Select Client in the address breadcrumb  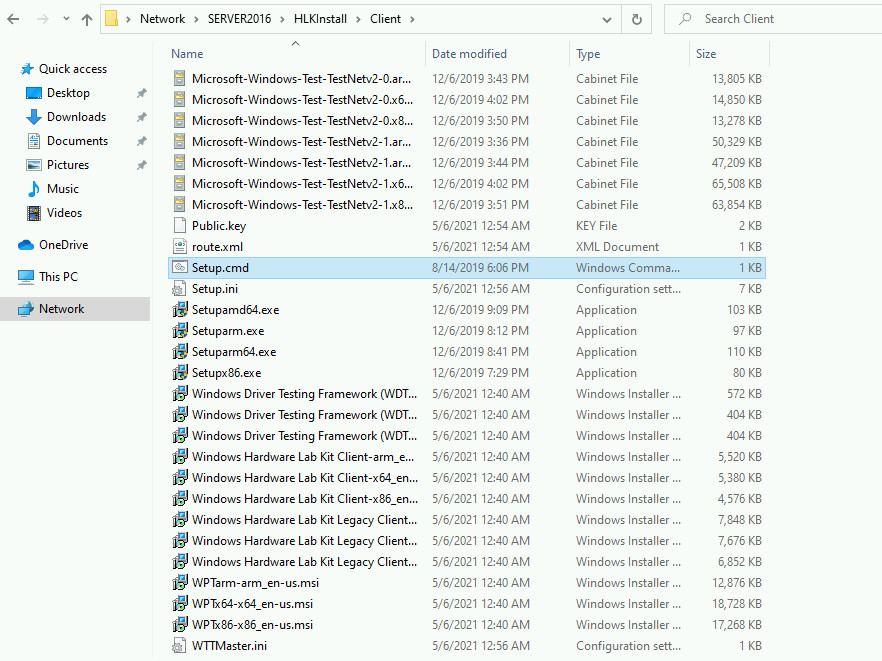[x=385, y=19]
